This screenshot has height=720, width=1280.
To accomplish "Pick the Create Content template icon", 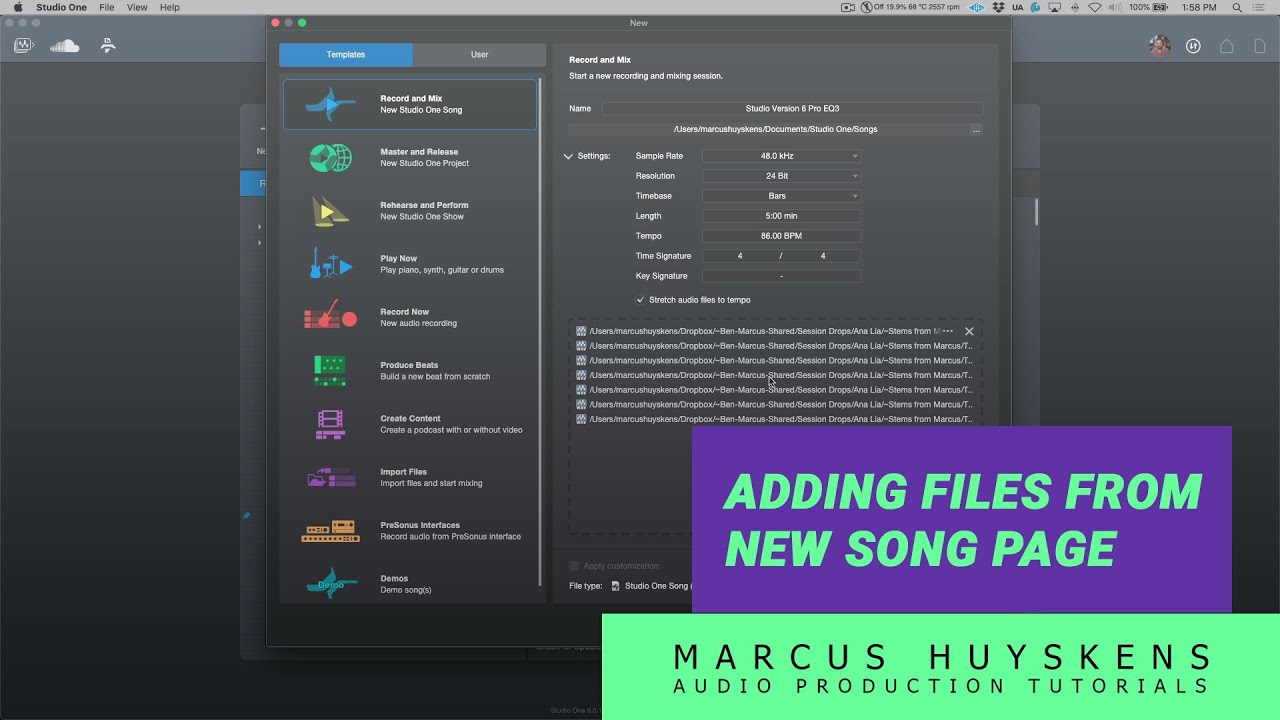I will pyautogui.click(x=330, y=424).
